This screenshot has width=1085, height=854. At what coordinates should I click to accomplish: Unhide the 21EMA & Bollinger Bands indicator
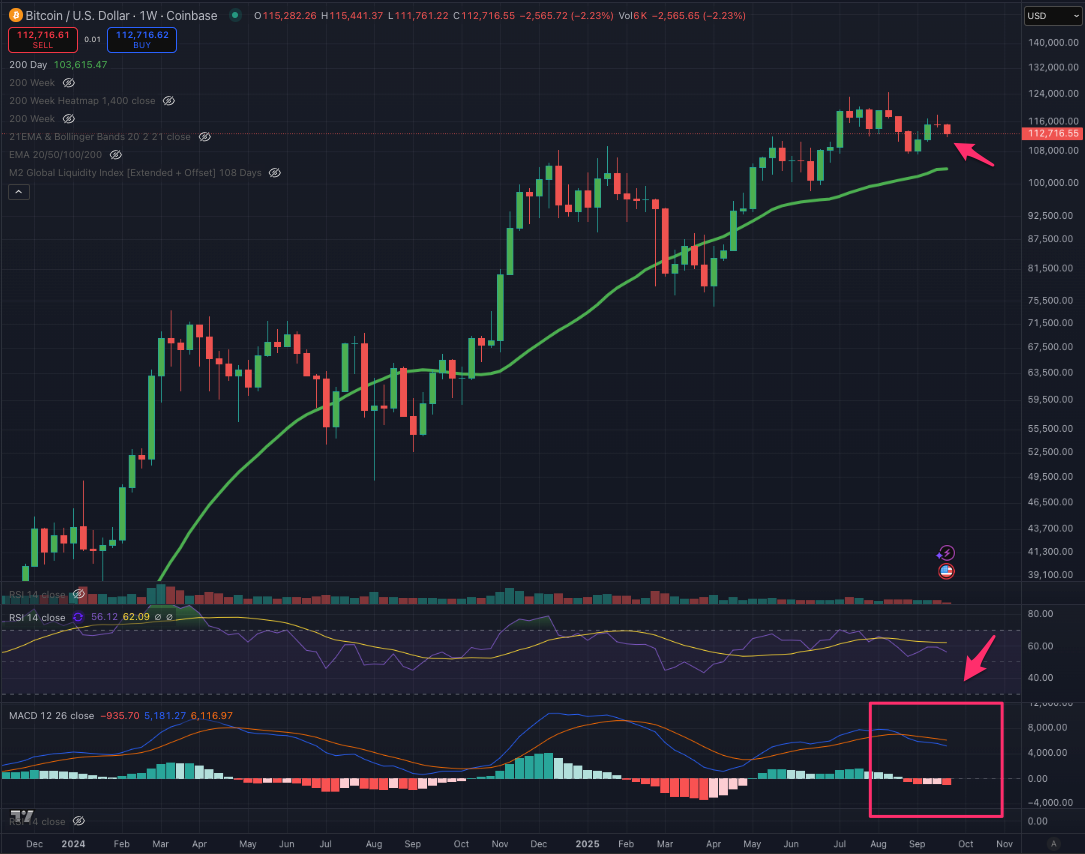(x=204, y=136)
